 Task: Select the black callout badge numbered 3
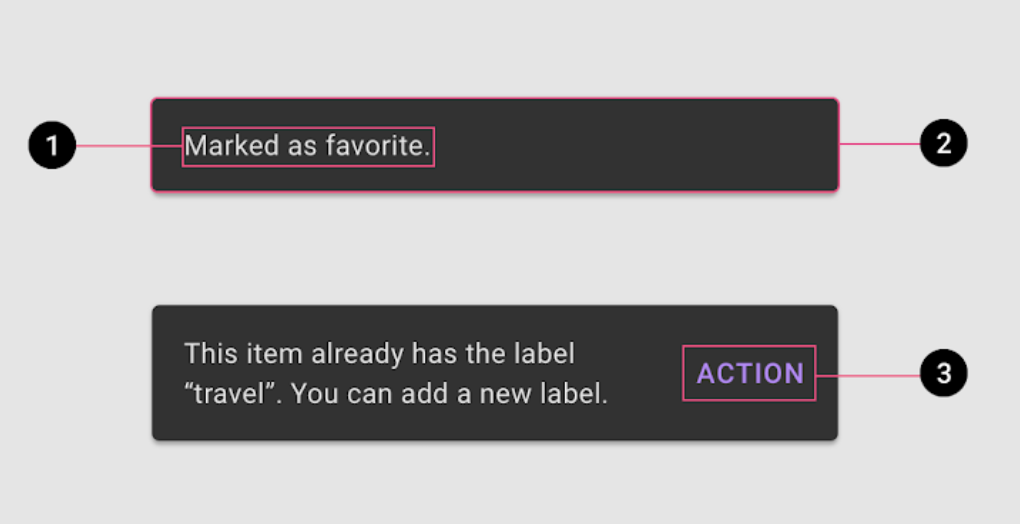tap(943, 373)
